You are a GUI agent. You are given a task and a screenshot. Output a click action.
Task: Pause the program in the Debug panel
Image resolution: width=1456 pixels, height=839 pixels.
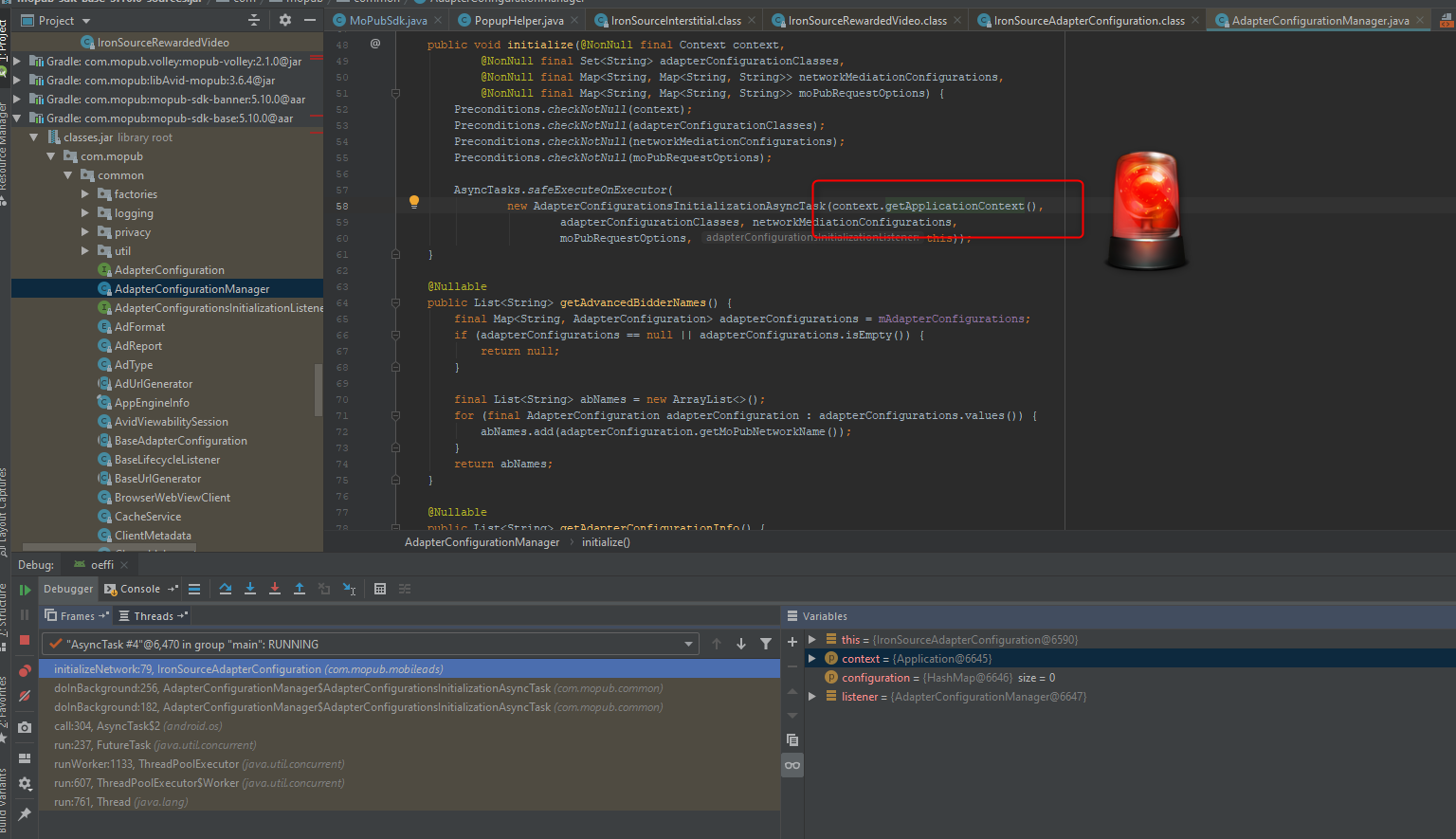pos(25,614)
